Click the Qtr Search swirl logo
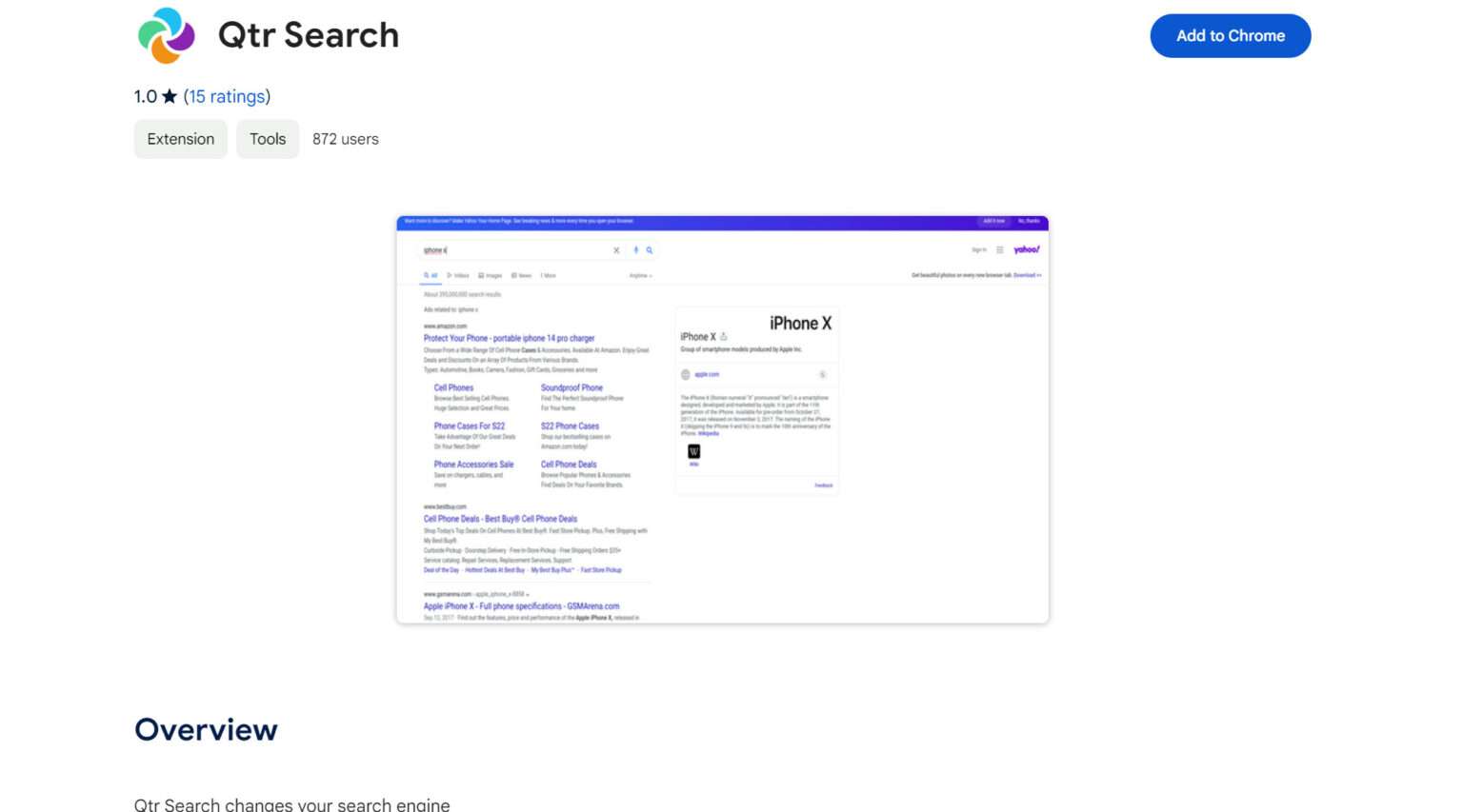 point(167,35)
